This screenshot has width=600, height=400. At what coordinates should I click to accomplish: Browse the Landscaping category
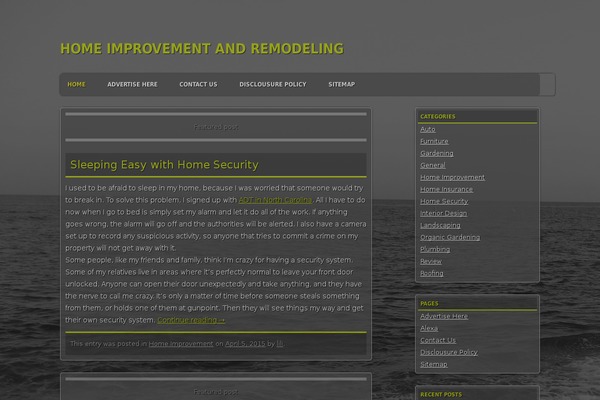point(440,225)
